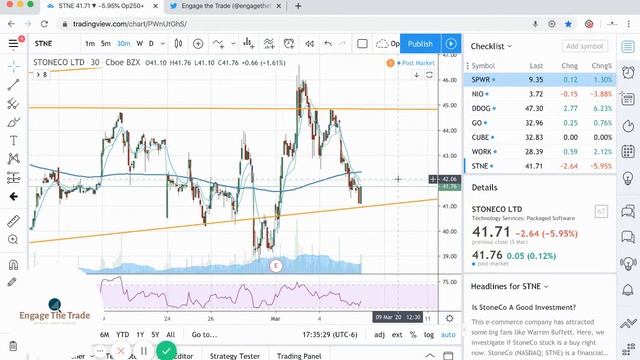Toggle the ext extended hours option
The width and height of the screenshot is (640, 360).
(x=397, y=335)
